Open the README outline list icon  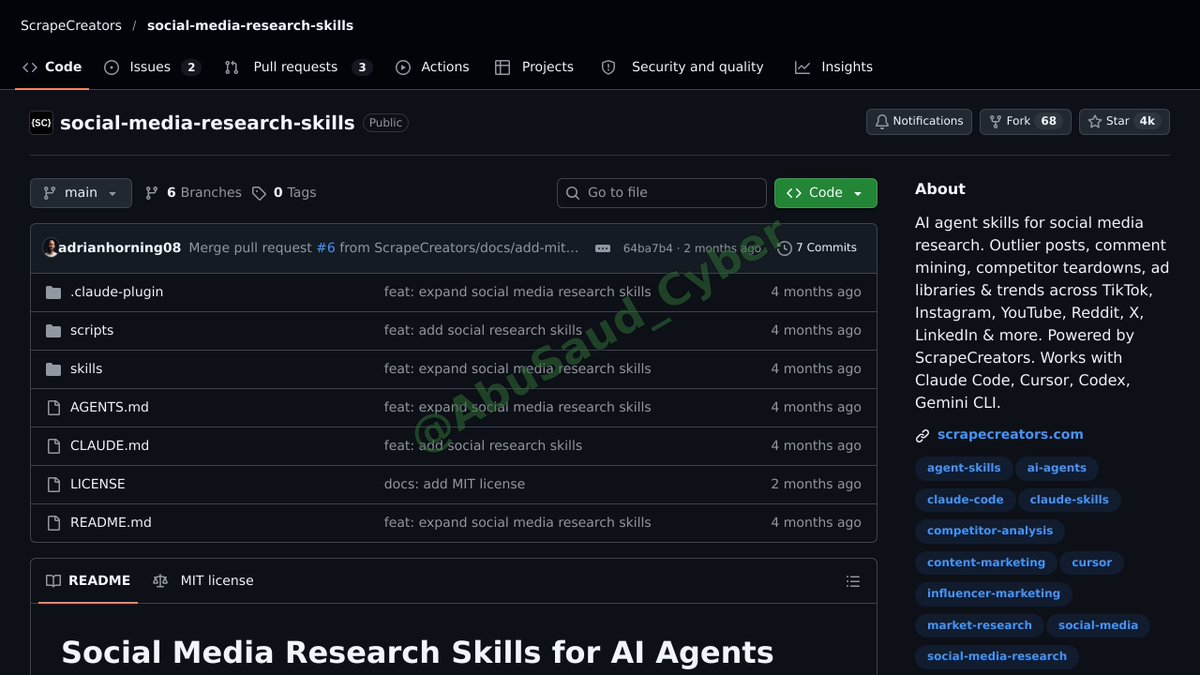tap(853, 581)
